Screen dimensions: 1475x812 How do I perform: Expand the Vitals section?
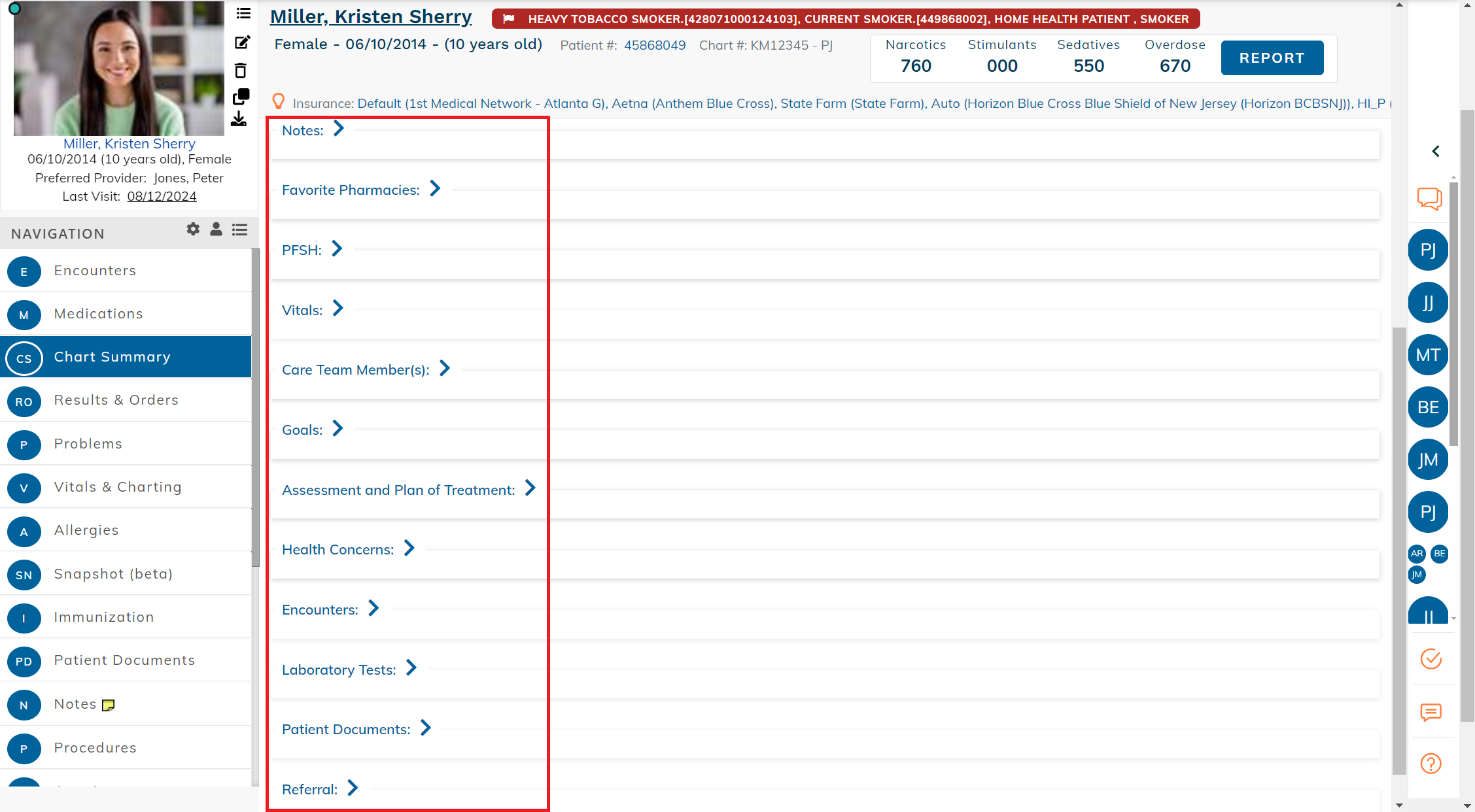point(338,309)
